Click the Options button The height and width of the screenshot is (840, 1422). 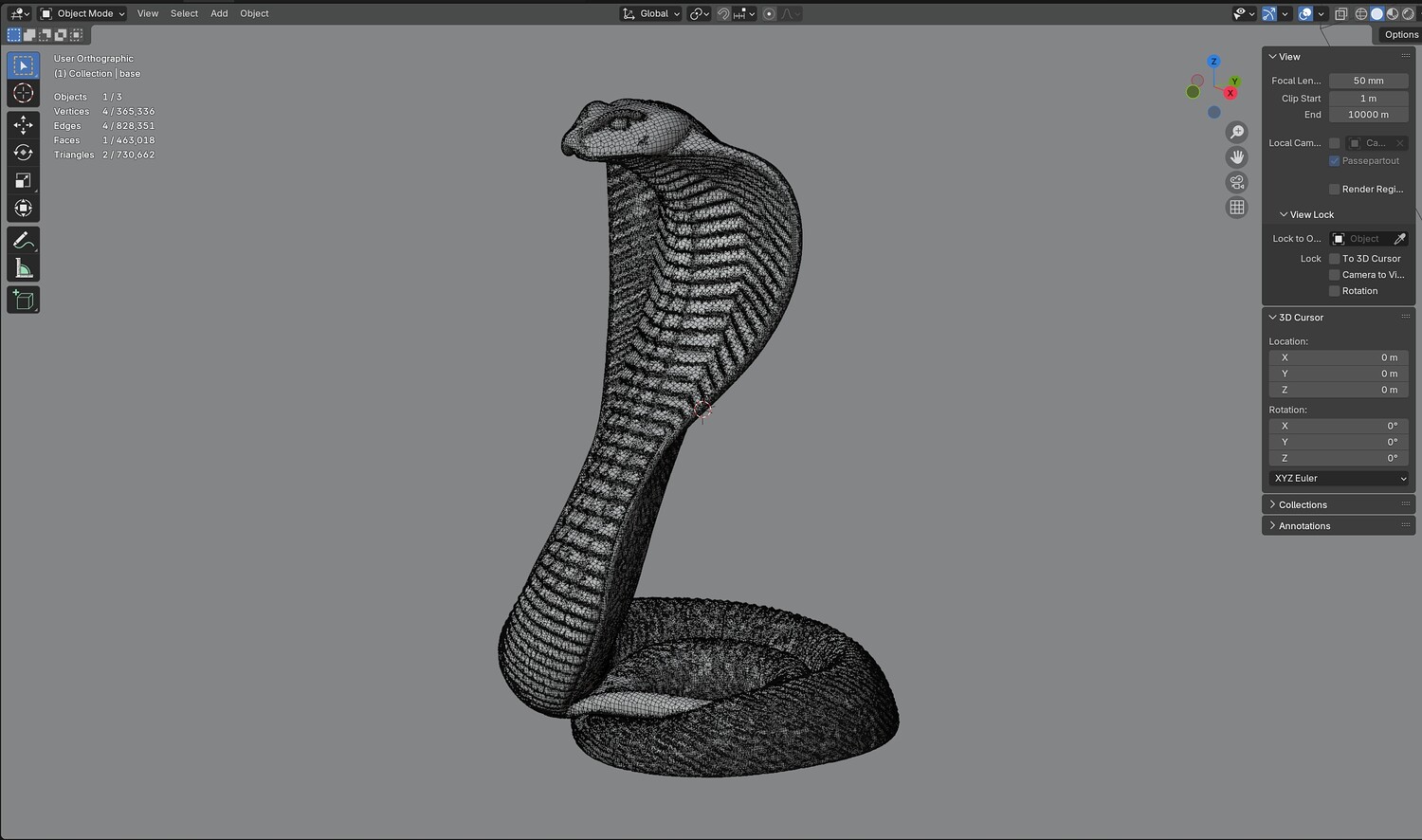(1400, 35)
